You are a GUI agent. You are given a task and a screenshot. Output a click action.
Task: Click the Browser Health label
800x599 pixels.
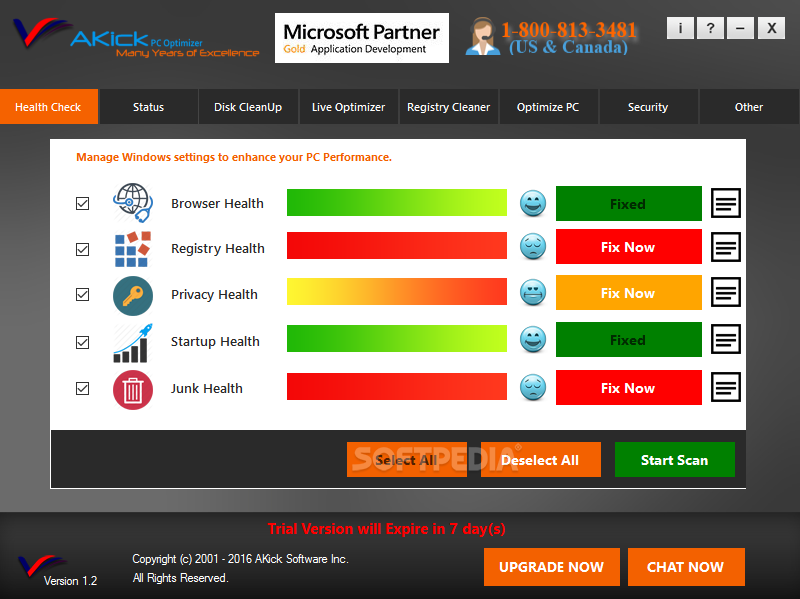(x=217, y=204)
